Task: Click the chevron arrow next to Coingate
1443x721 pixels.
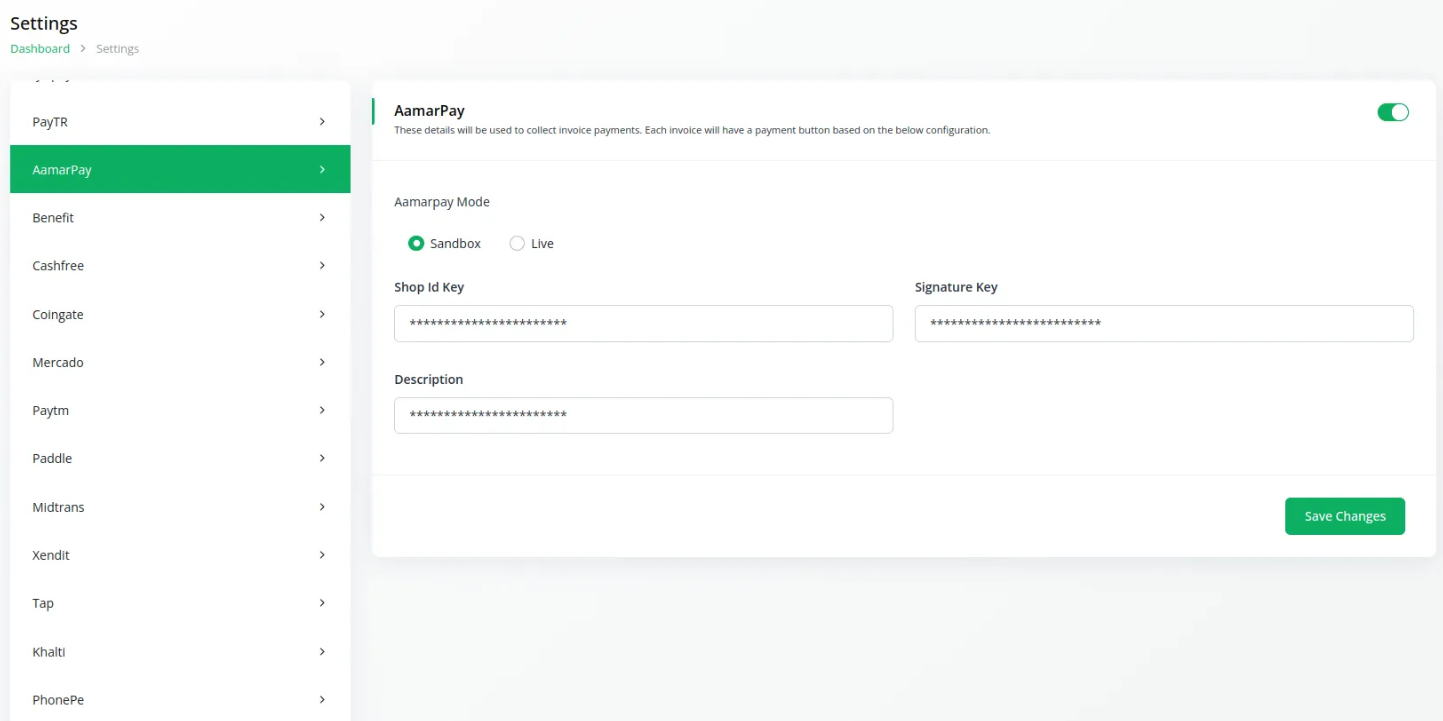Action: [x=322, y=314]
